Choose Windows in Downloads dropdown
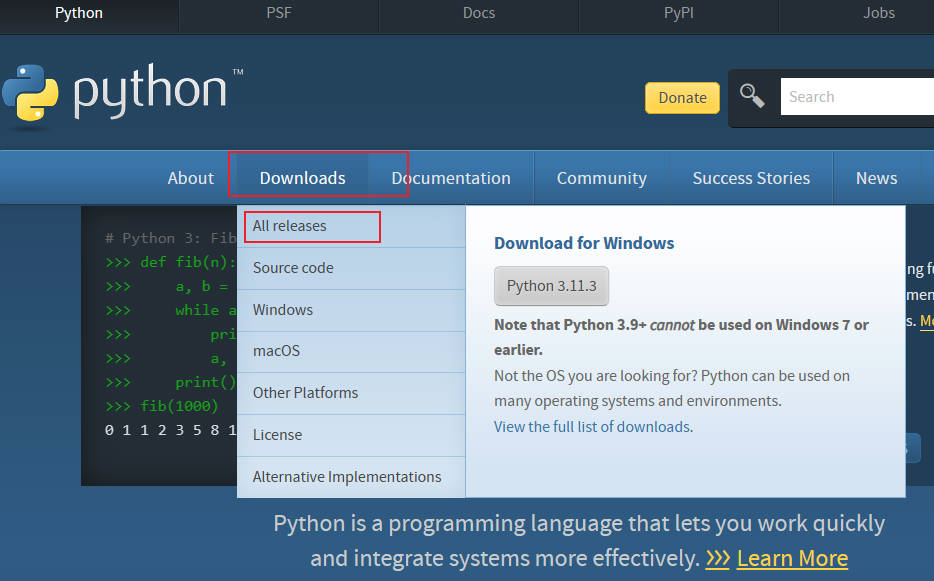 pos(351,310)
